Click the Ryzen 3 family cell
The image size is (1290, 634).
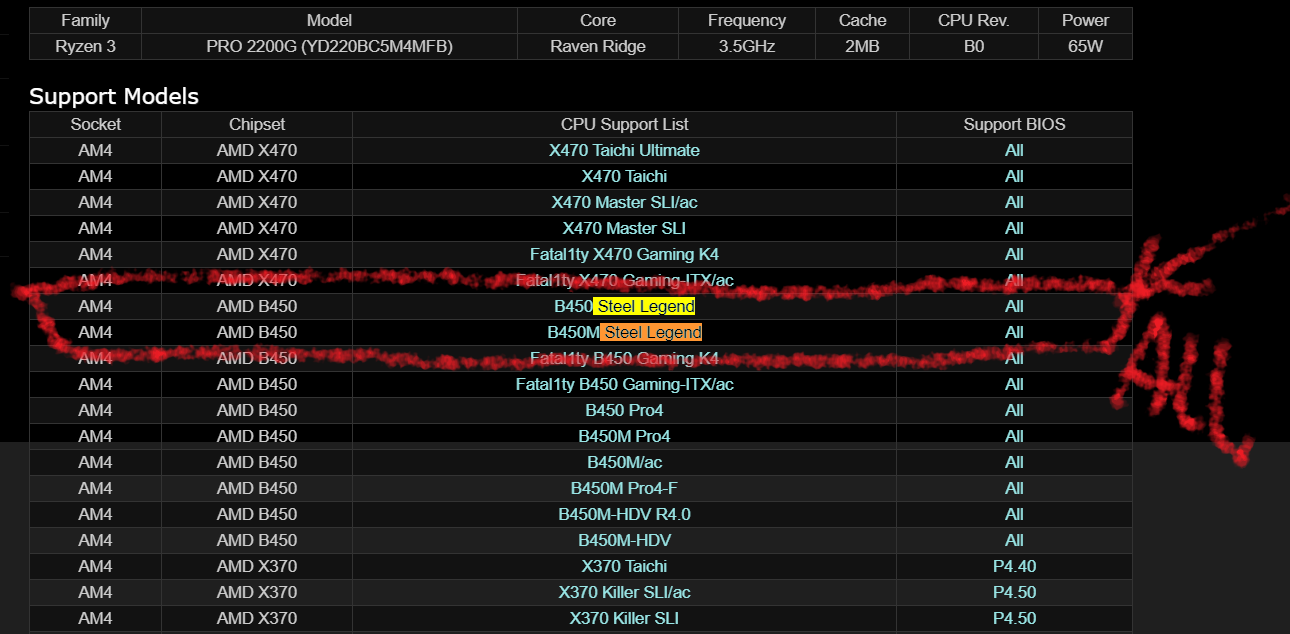click(x=85, y=46)
